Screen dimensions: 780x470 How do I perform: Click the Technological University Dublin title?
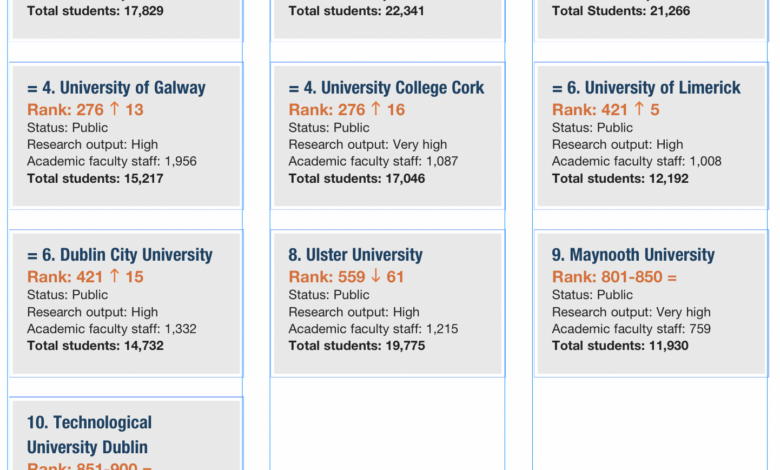[x=89, y=434]
